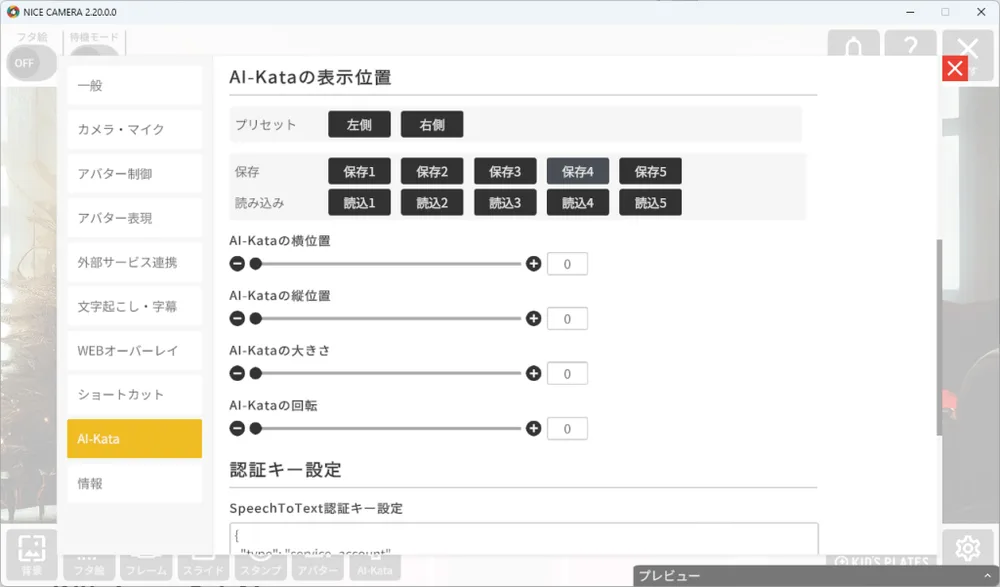Image resolution: width=1000 pixels, height=587 pixels.
Task: Click the AI-Kataの縦位置 slider handle
Action: [256, 318]
